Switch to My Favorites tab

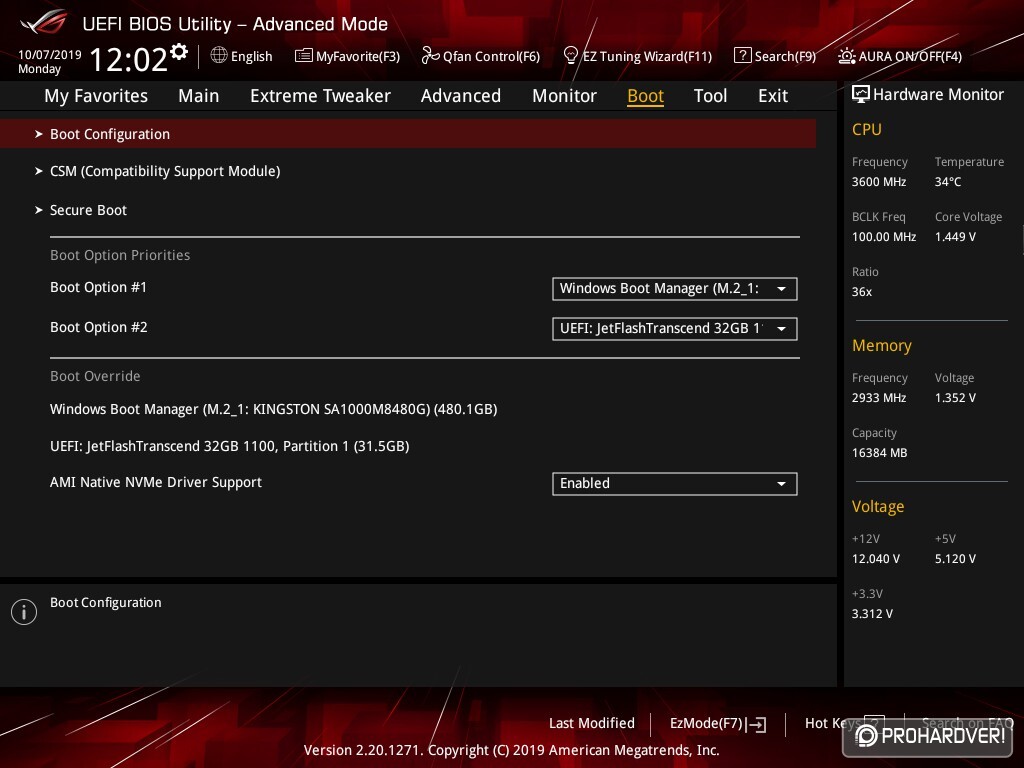click(96, 95)
